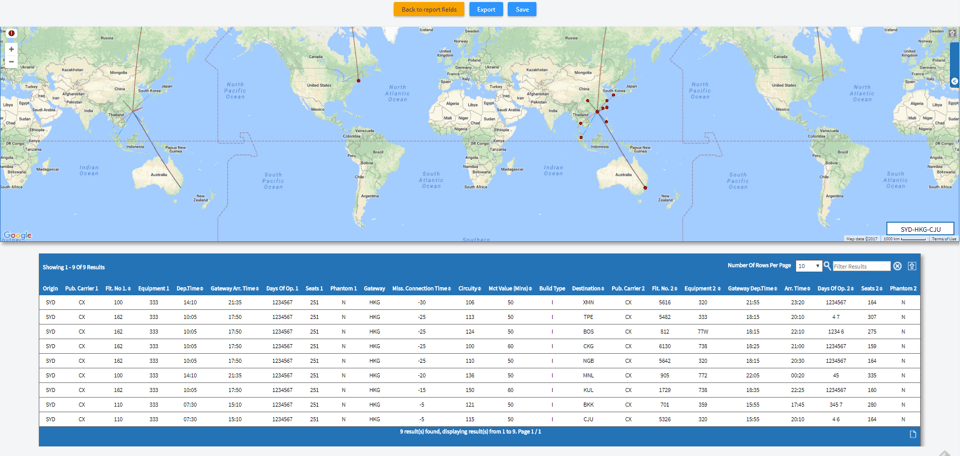Sort by Dep.Time column

(189, 288)
